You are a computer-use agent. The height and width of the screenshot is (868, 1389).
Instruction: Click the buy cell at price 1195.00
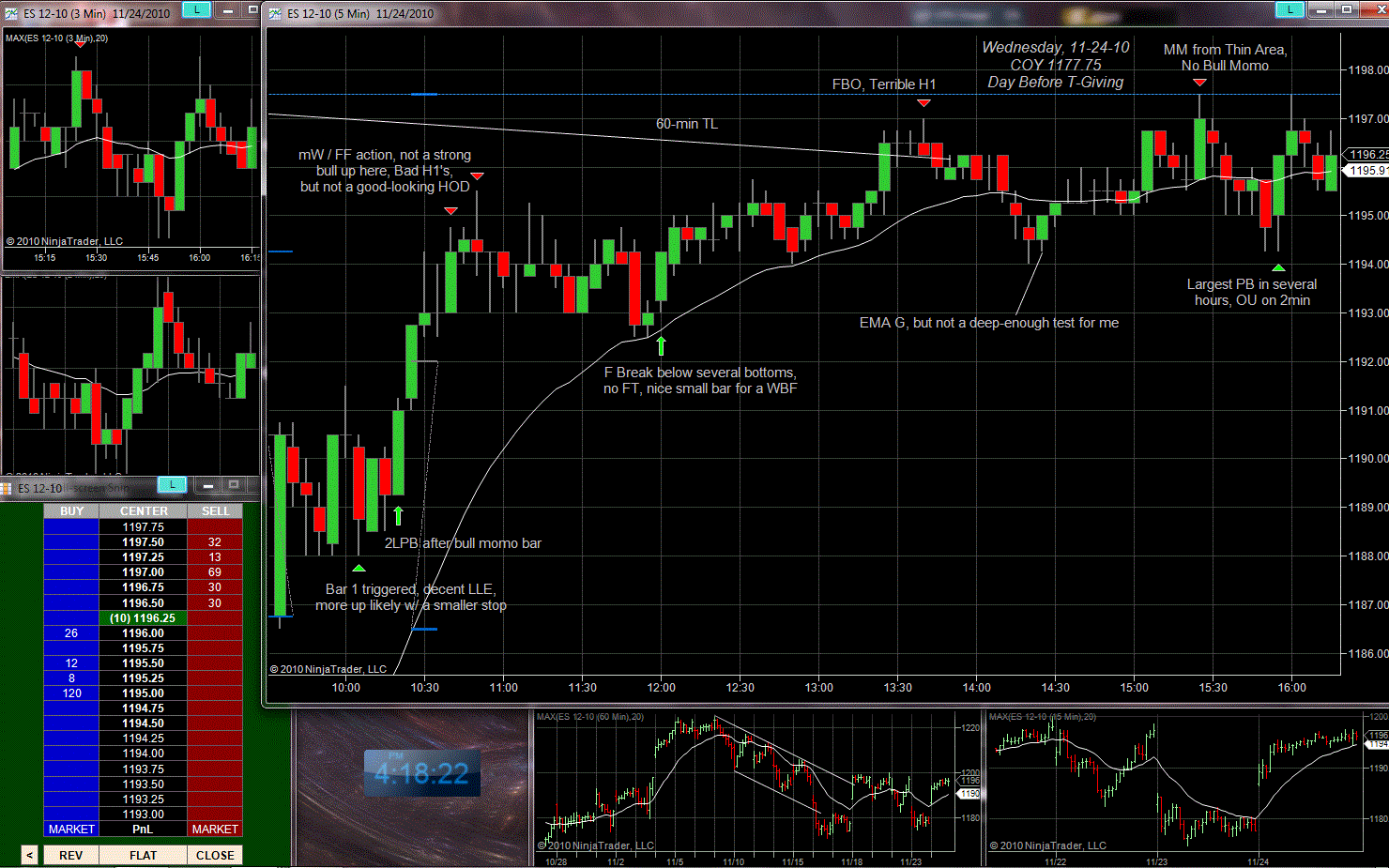coord(71,693)
